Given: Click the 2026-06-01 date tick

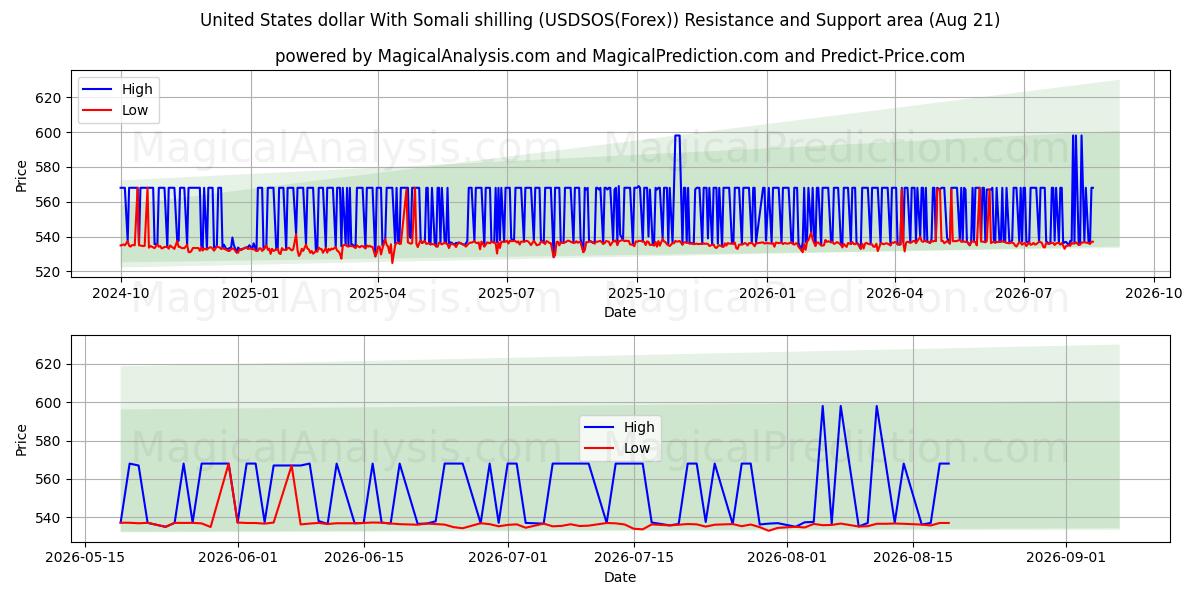Looking at the screenshot, I should point(238,559).
